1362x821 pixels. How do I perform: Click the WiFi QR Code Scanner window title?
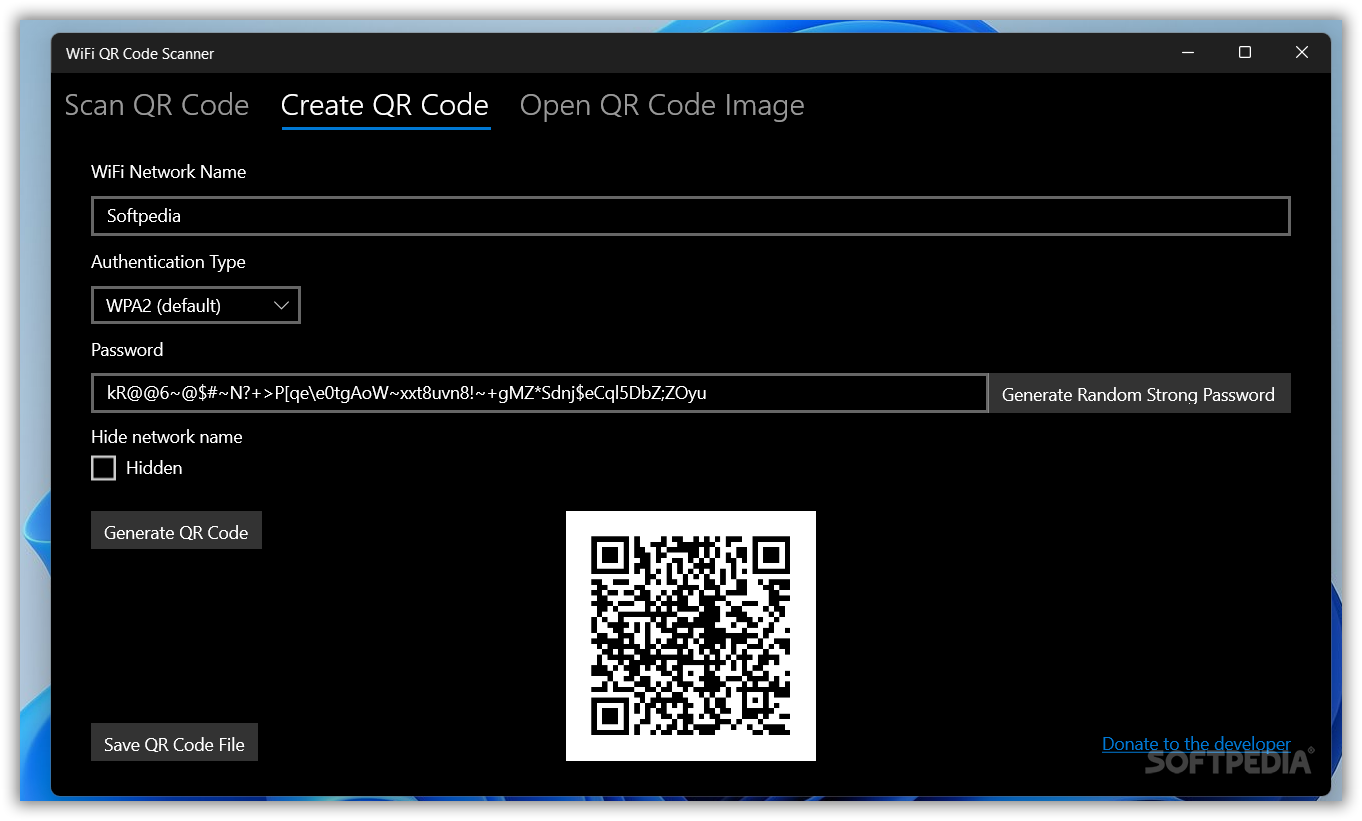[x=140, y=54]
